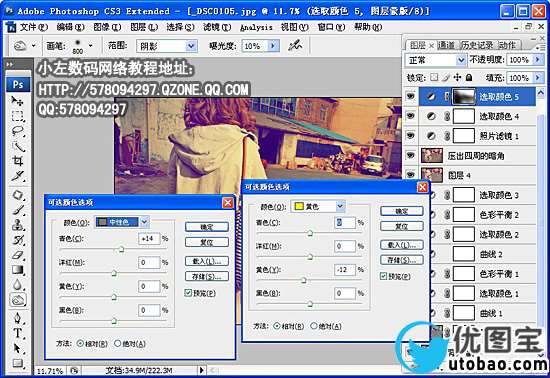550x378 pixels.
Task: Hide the 照片滤镜 1 layer
Action: tap(410, 135)
